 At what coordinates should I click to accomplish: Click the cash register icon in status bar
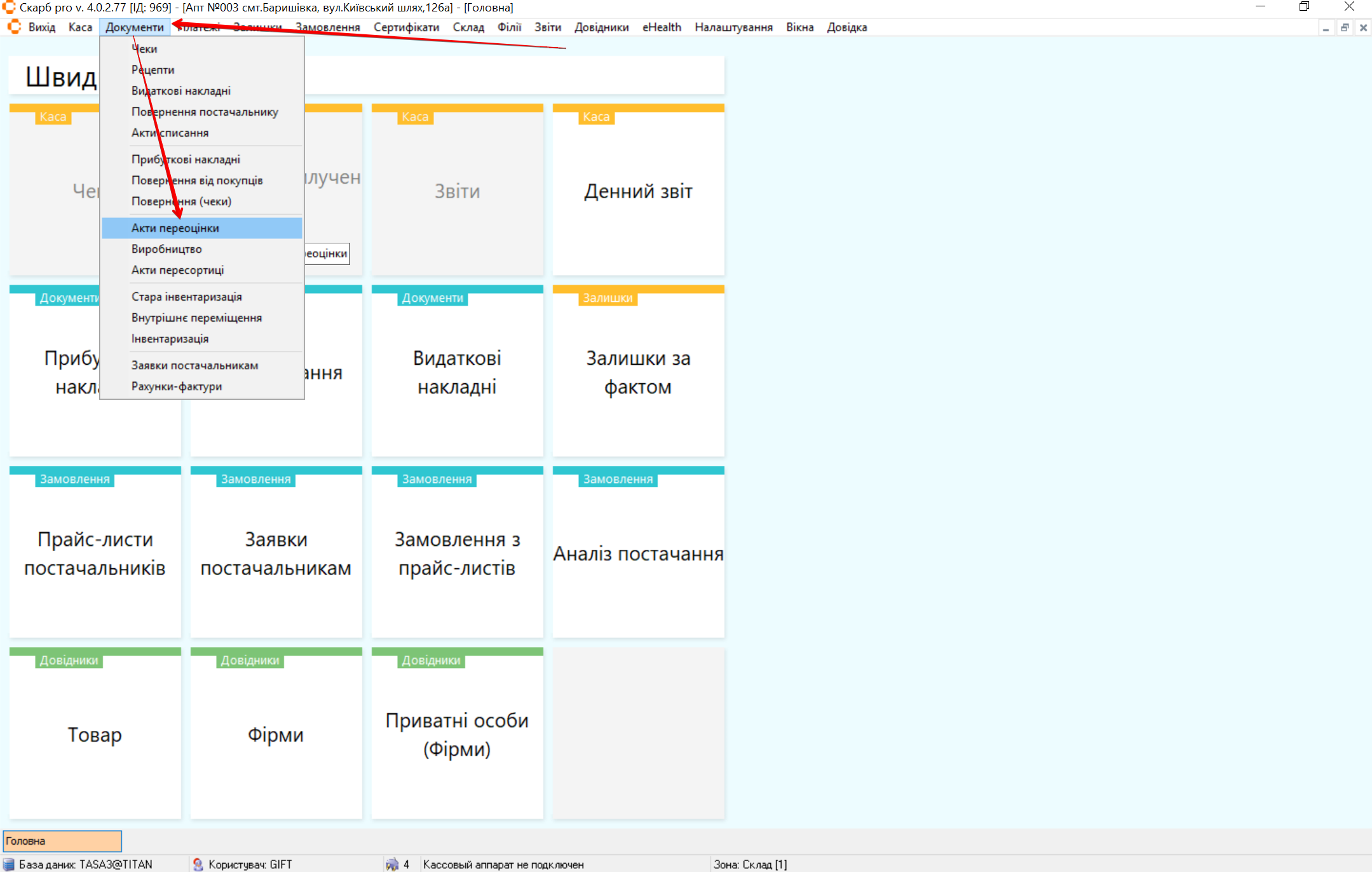click(392, 864)
